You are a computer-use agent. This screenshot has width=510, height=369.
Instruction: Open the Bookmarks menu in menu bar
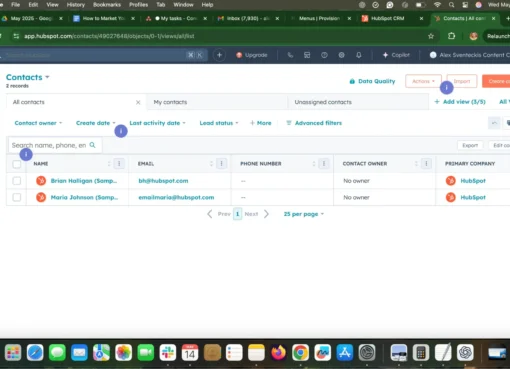pos(107,5)
